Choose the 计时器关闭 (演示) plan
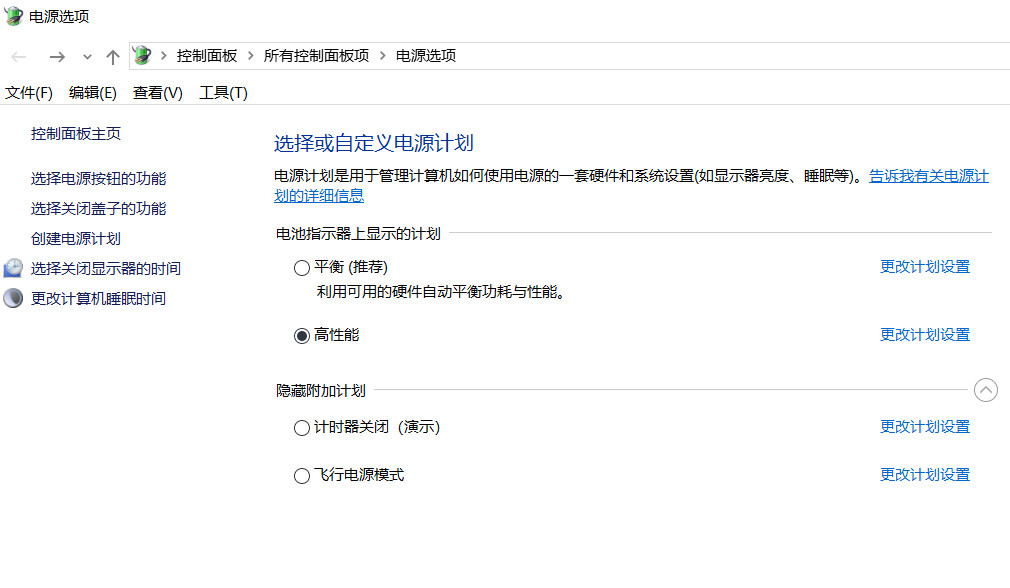This screenshot has width=1010, height=588. tap(302, 428)
